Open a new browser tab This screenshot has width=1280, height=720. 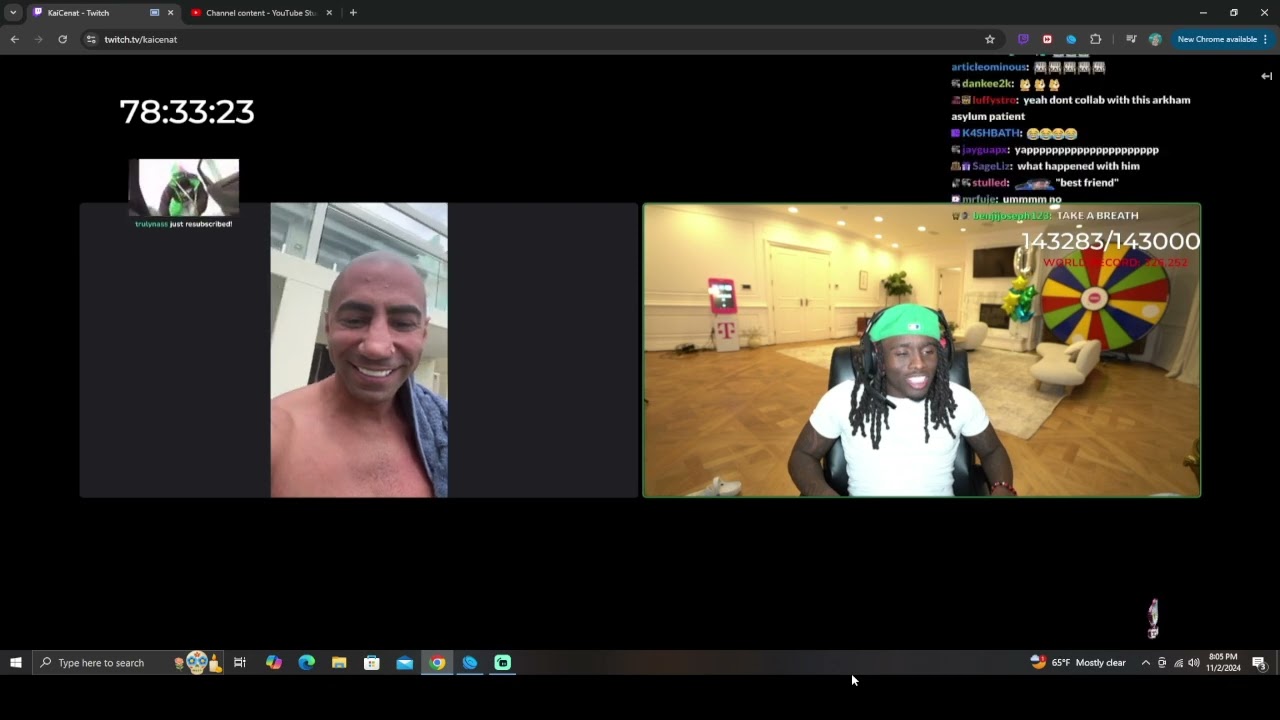[353, 13]
